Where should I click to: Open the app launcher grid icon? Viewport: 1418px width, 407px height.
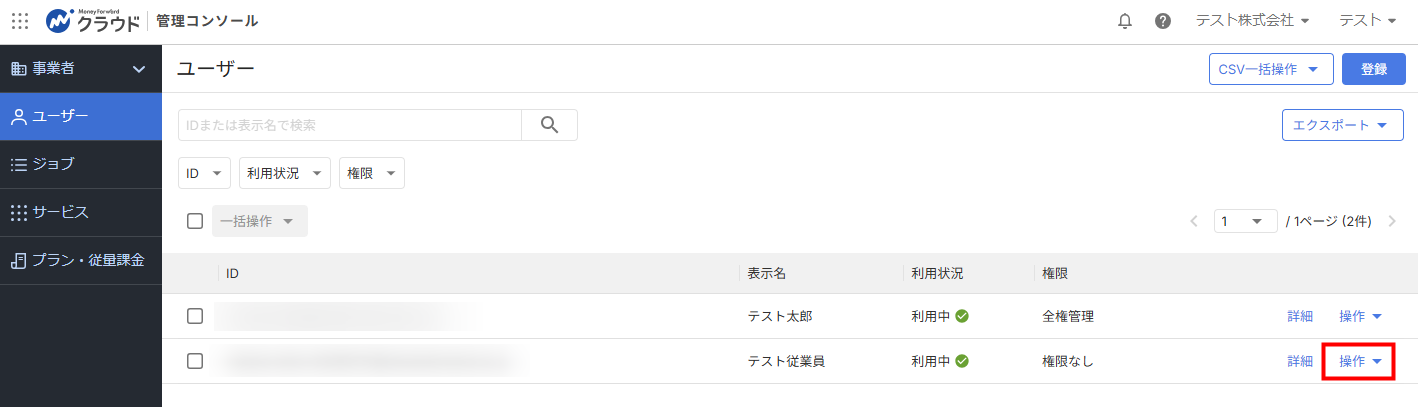pos(20,20)
